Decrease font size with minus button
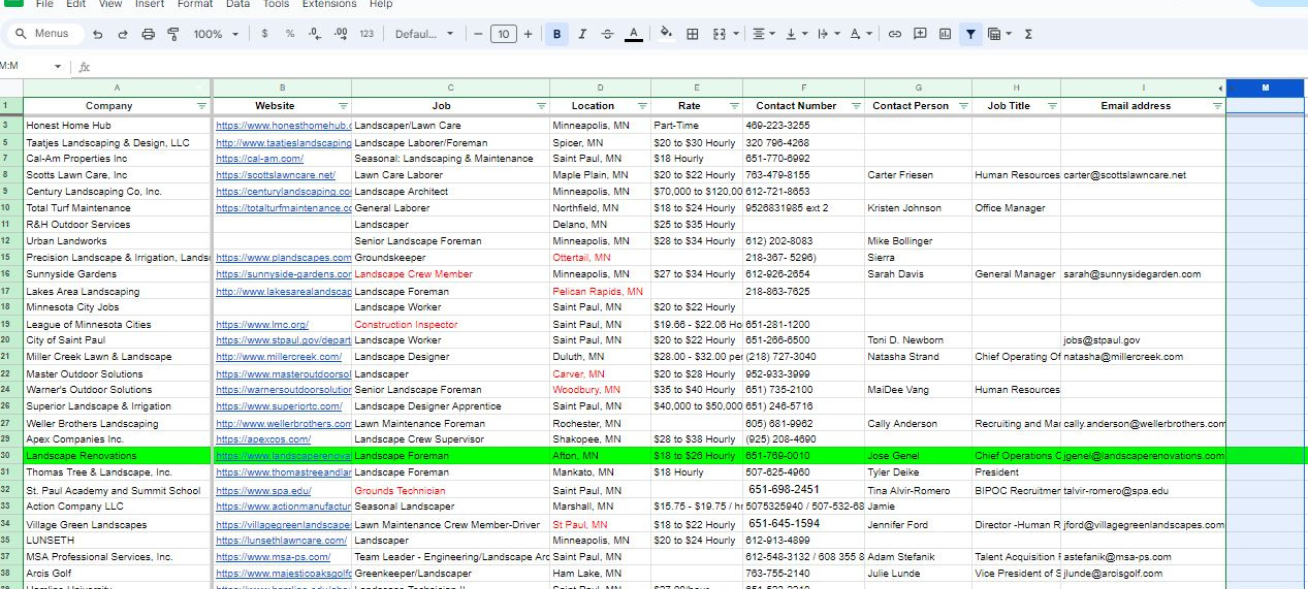Image resolution: width=1308 pixels, height=589 pixels. (x=479, y=34)
